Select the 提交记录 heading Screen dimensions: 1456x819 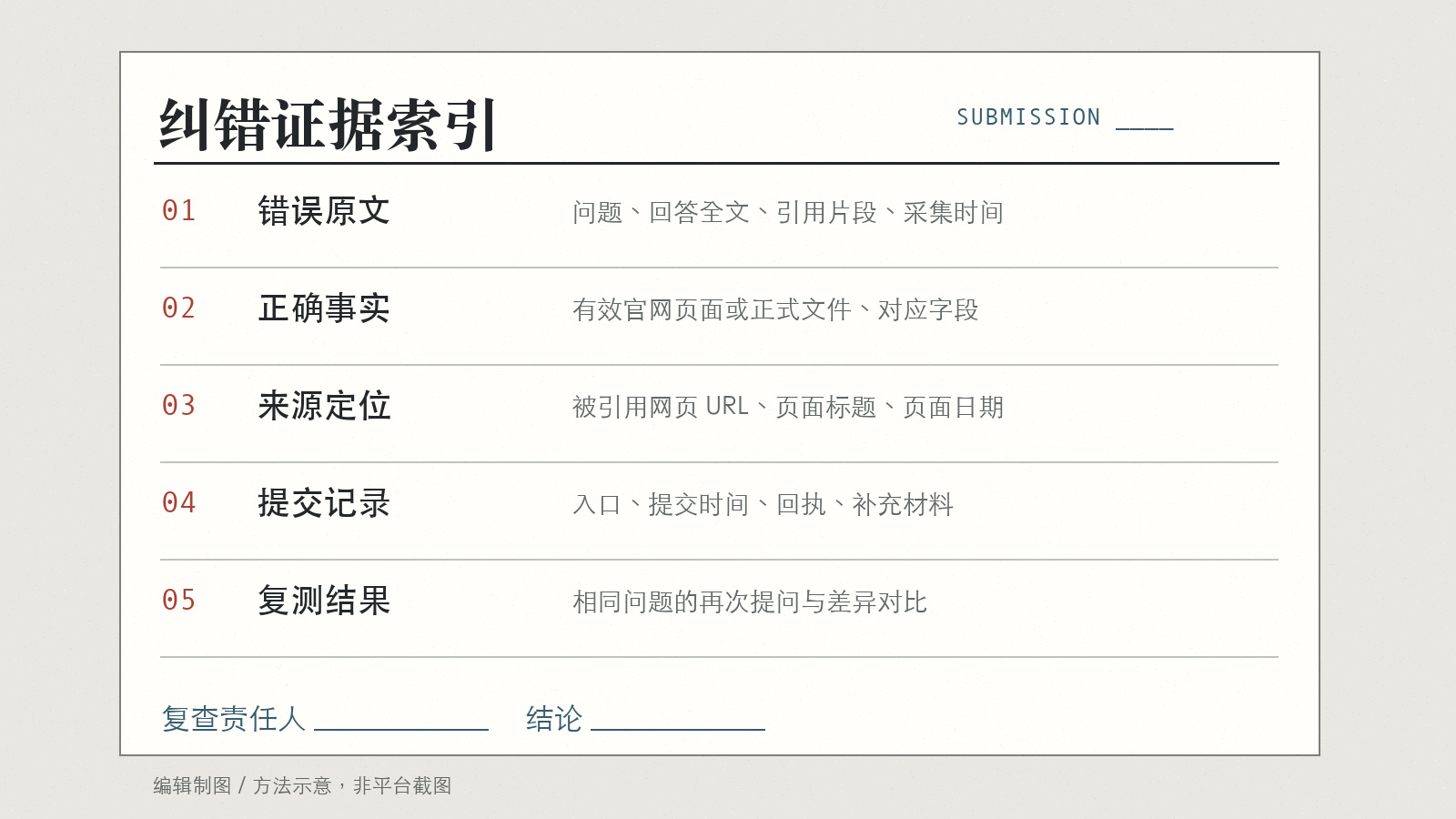tap(324, 503)
